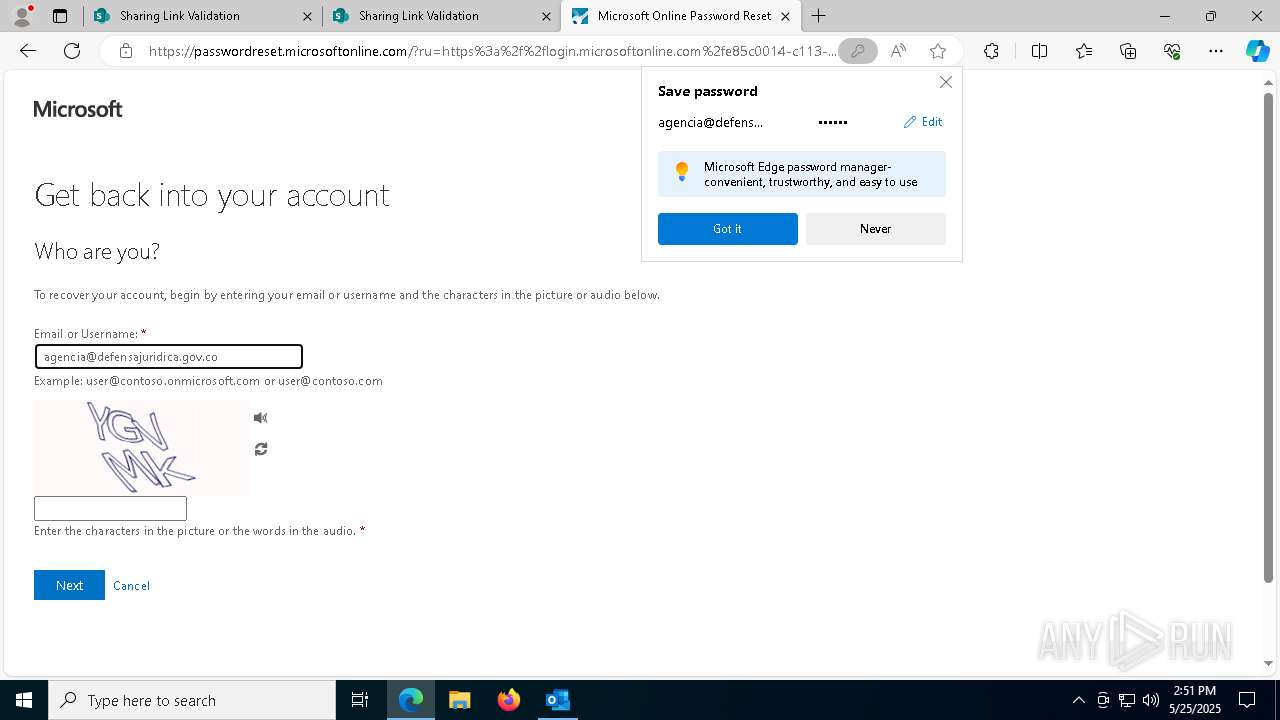Show hidden system tray icons
The width and height of the screenshot is (1280, 720).
point(1078,700)
